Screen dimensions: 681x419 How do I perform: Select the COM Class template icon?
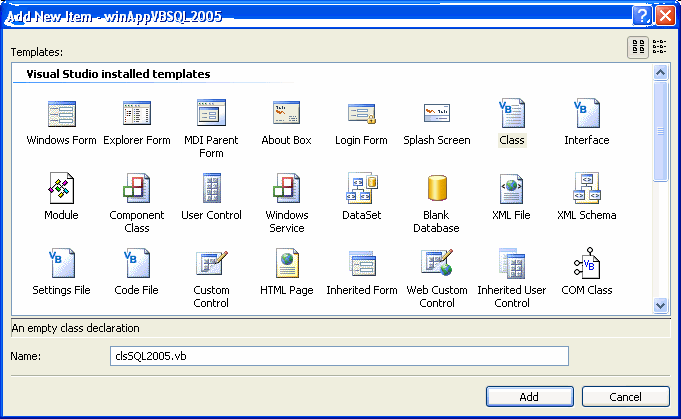pyautogui.click(x=587, y=263)
